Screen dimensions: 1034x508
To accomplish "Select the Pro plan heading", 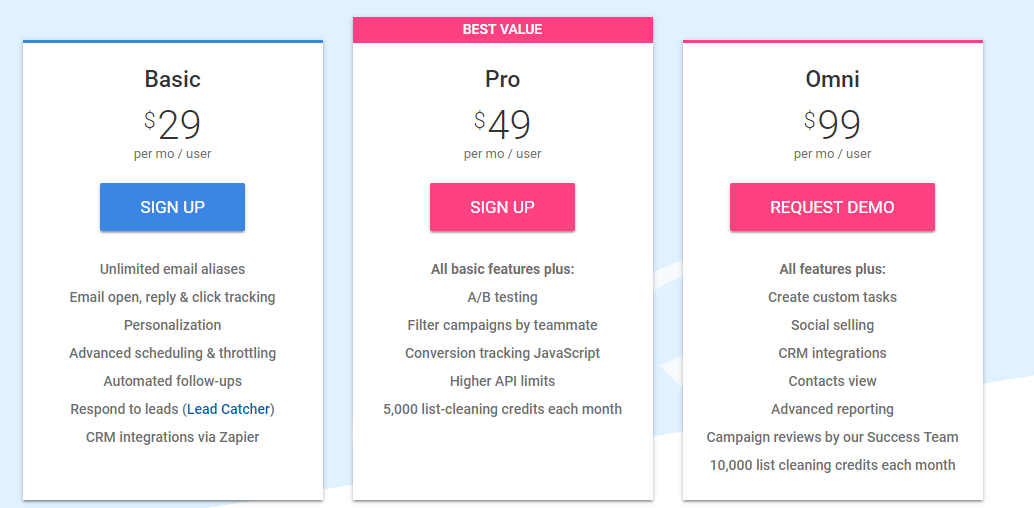I will (x=502, y=79).
